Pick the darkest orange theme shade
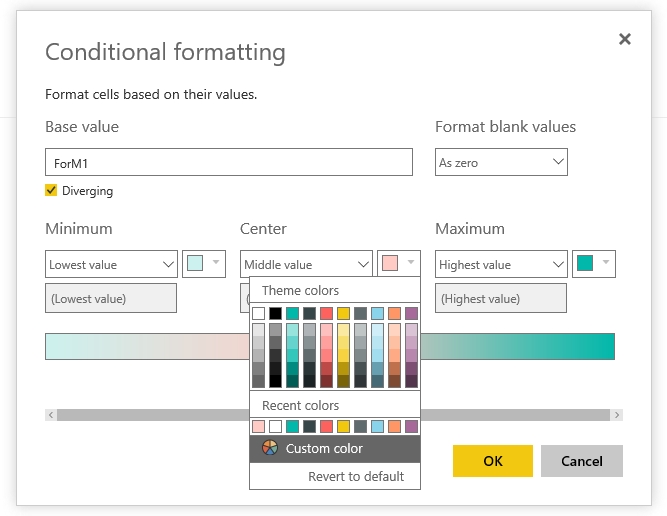The width and height of the screenshot is (667, 516). pos(394,381)
